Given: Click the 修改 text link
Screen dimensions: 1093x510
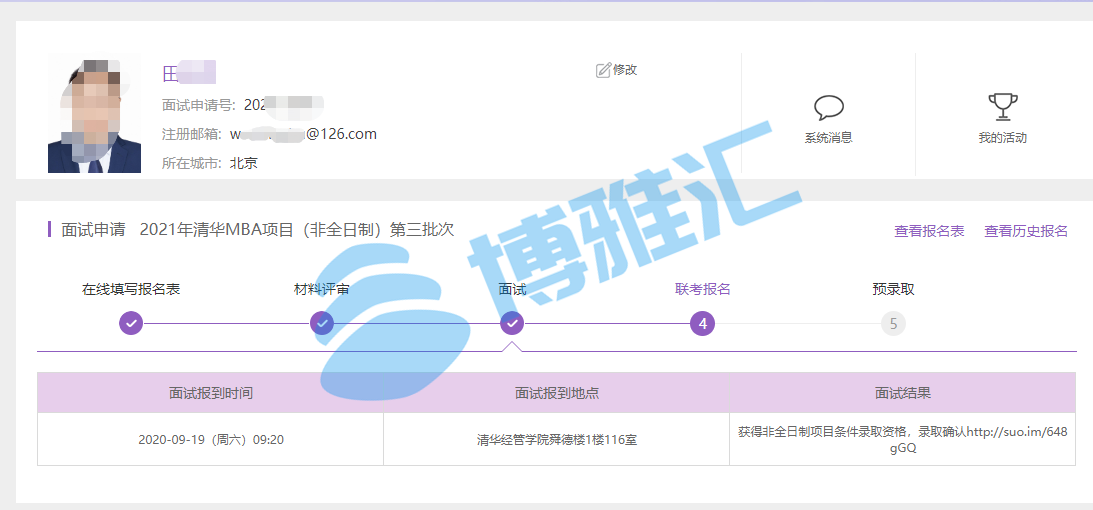Looking at the screenshot, I should pos(625,70).
